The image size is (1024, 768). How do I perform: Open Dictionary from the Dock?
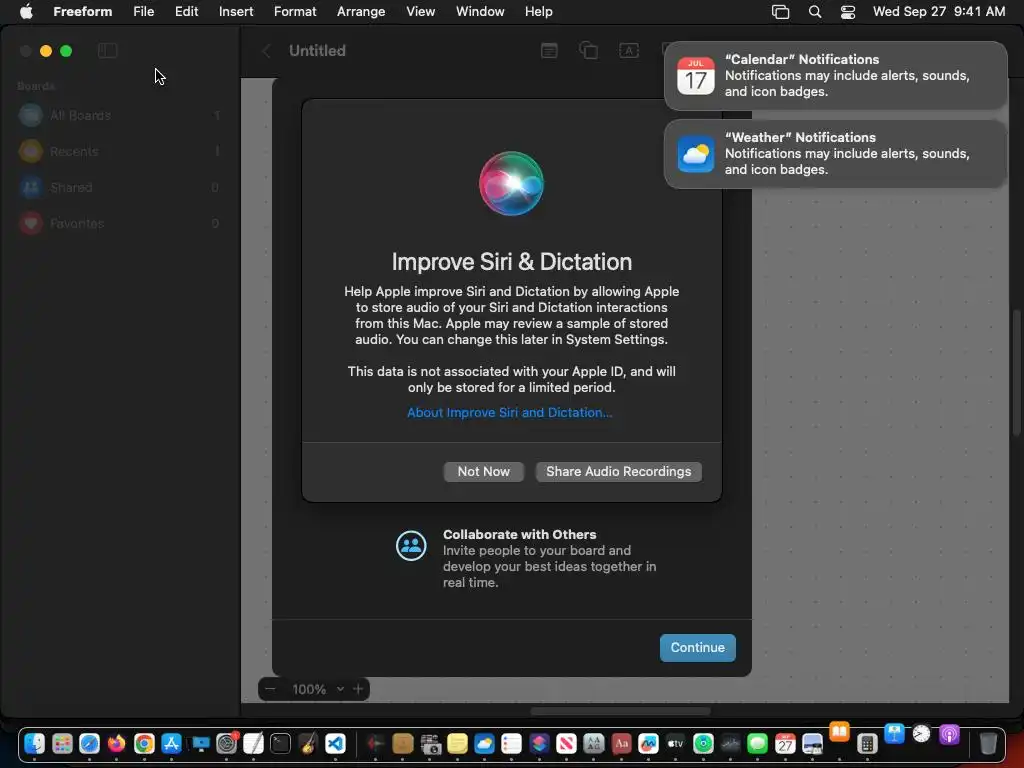pos(621,744)
